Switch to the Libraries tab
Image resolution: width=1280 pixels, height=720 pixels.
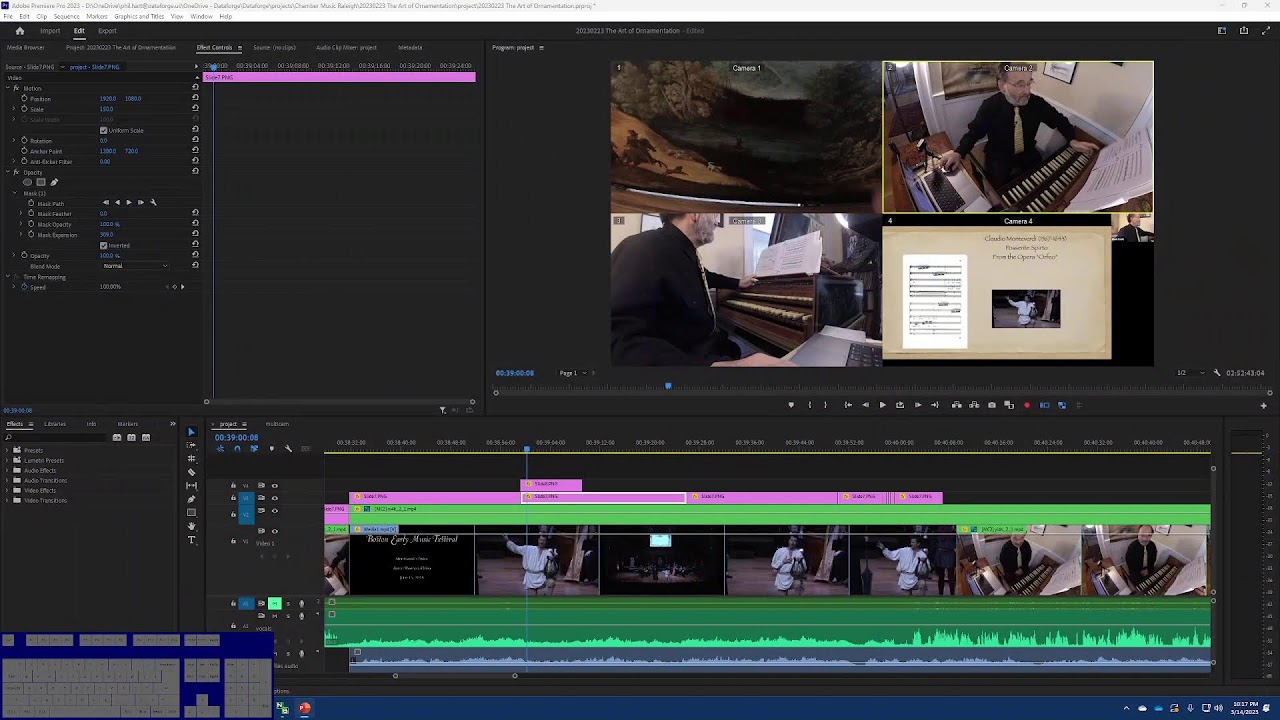coord(55,424)
